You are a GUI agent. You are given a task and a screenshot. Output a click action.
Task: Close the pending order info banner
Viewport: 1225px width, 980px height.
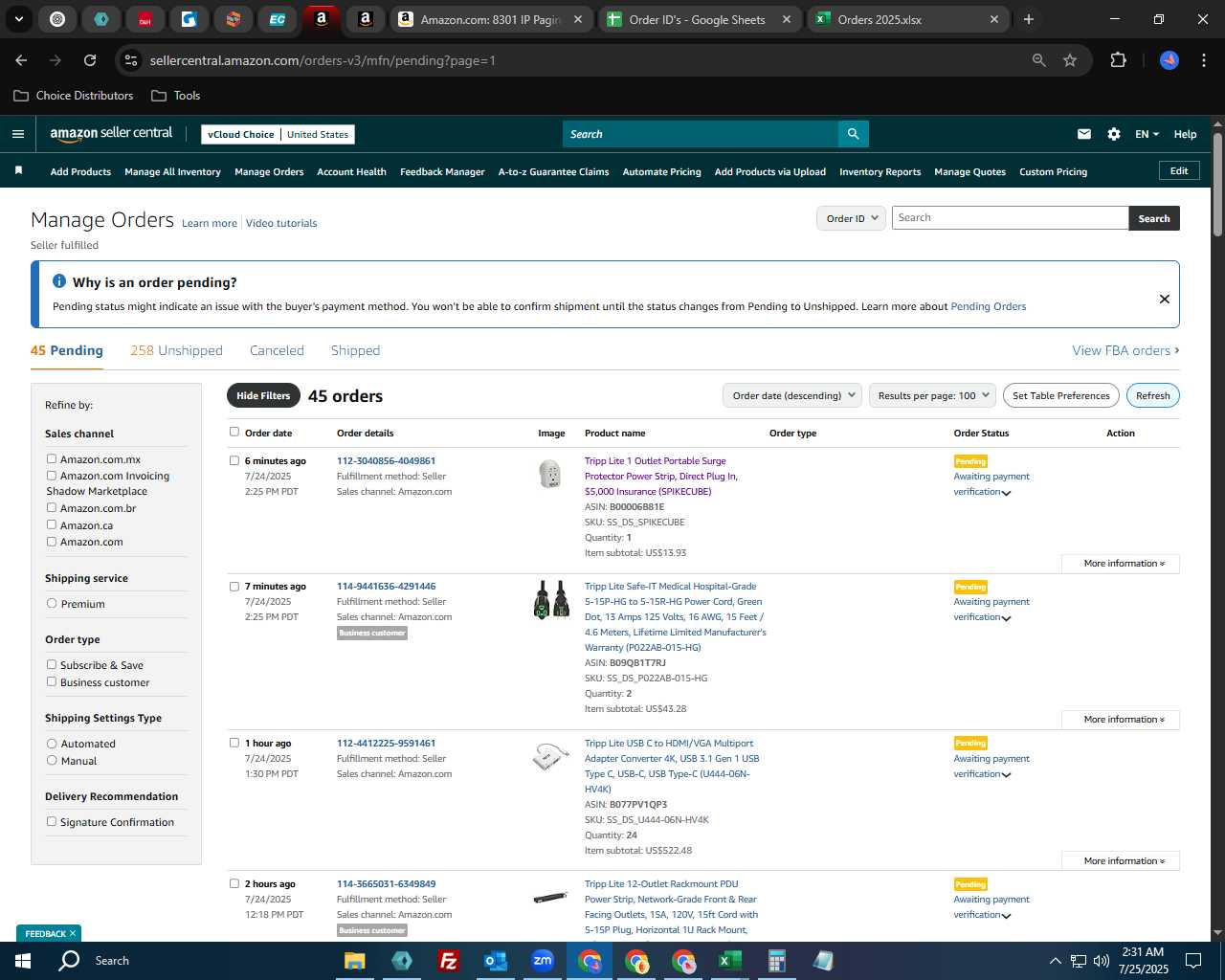pyautogui.click(x=1164, y=299)
